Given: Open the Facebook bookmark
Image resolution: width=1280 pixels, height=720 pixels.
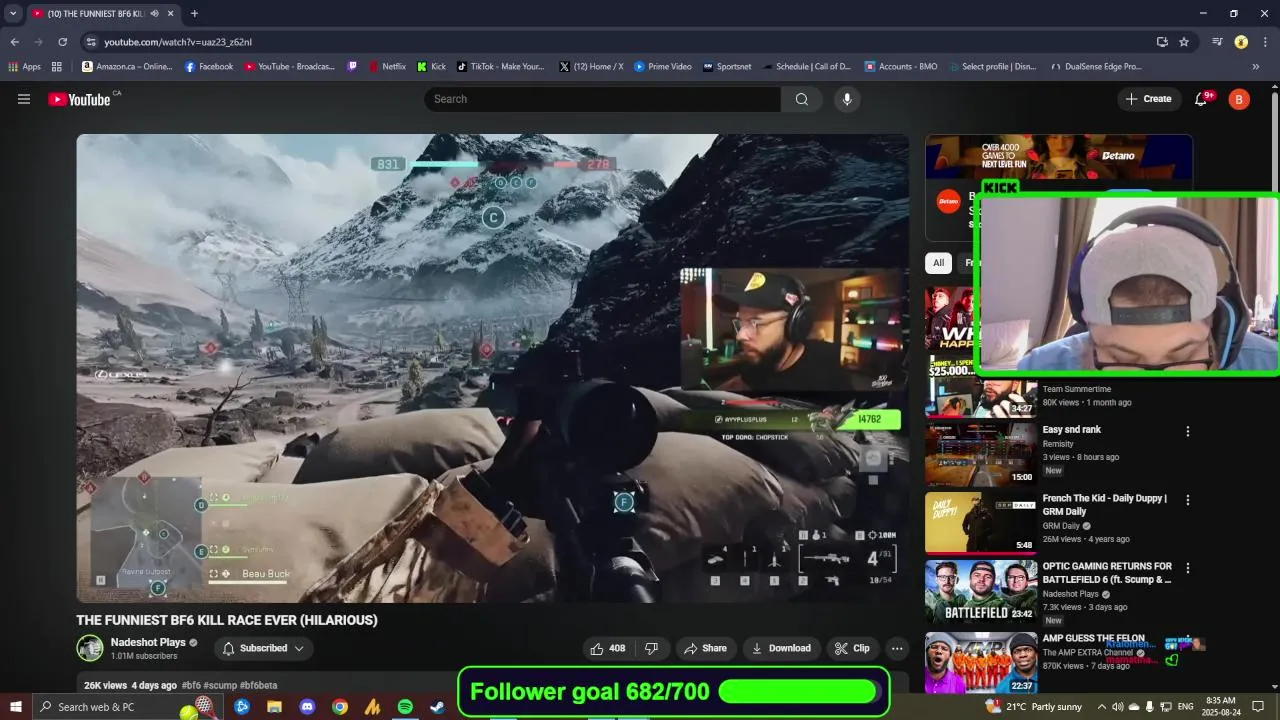Looking at the screenshot, I should tap(209, 67).
